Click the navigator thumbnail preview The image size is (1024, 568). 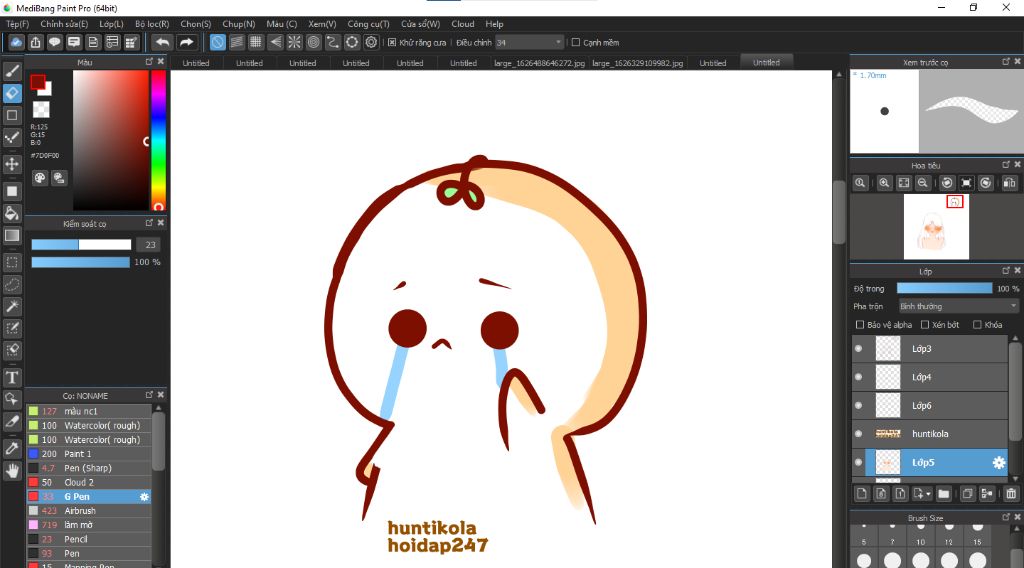(x=936, y=227)
